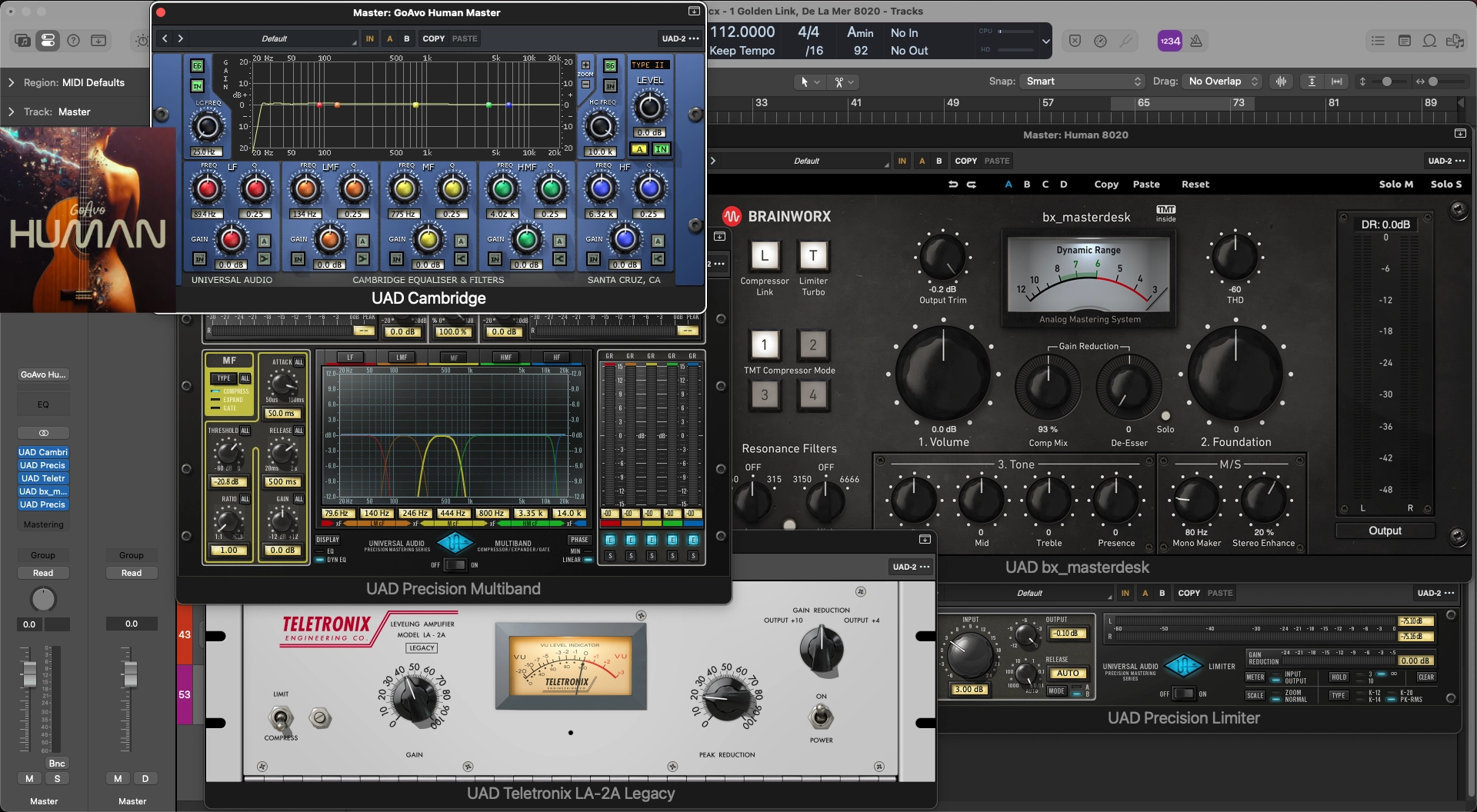
Task: Open the Tuner icon in control bar
Action: [1126, 41]
